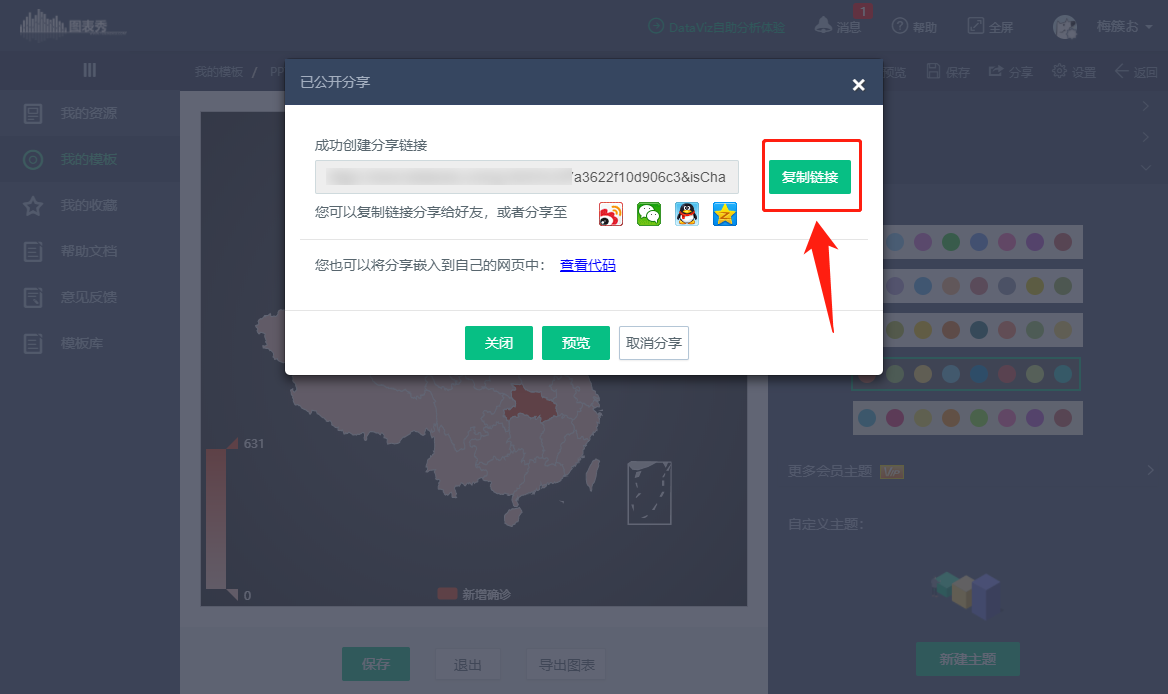
Task: Open 消息 notifications bell
Action: pyautogui.click(x=838, y=26)
